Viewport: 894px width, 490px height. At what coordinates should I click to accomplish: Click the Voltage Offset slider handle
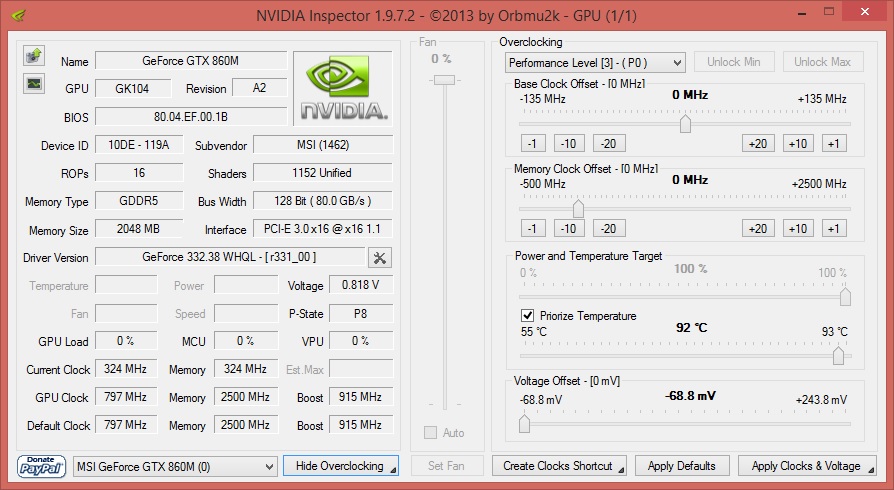(x=525, y=424)
